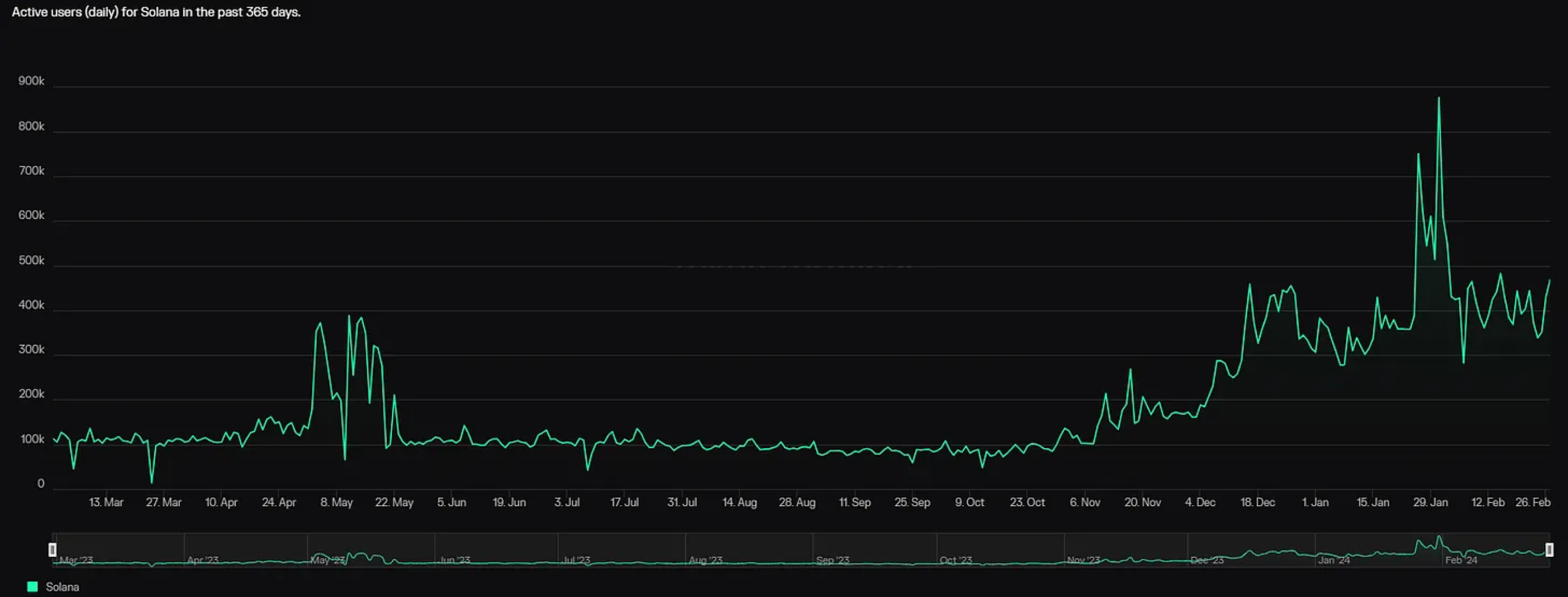1568x597 pixels.
Task: Click the 13. Mar x-axis label
Action: [x=106, y=503]
